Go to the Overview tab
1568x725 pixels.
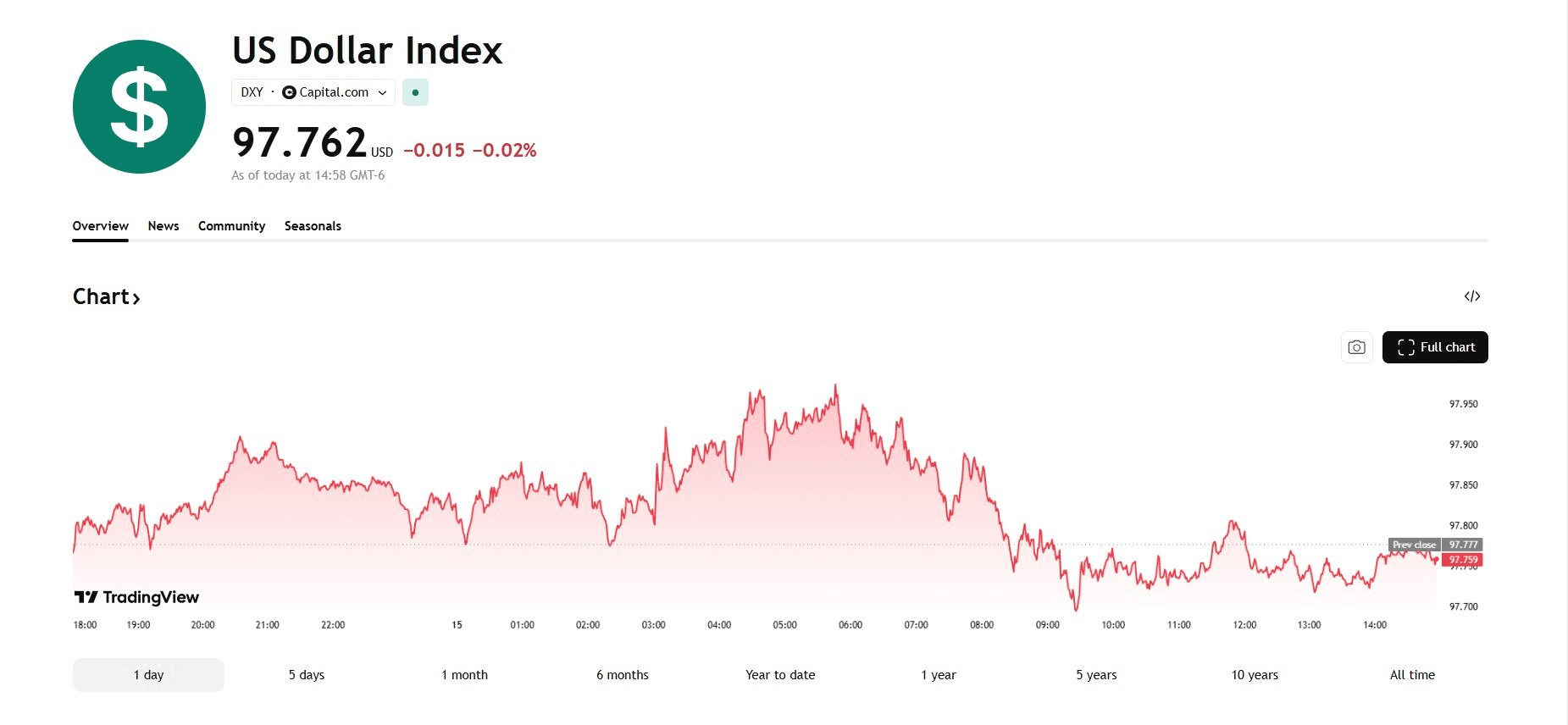100,226
